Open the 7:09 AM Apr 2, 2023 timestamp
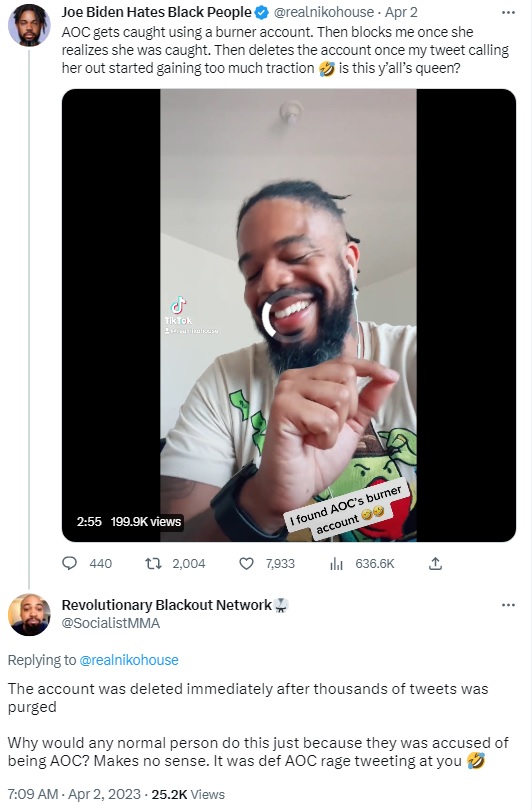 pos(74,794)
